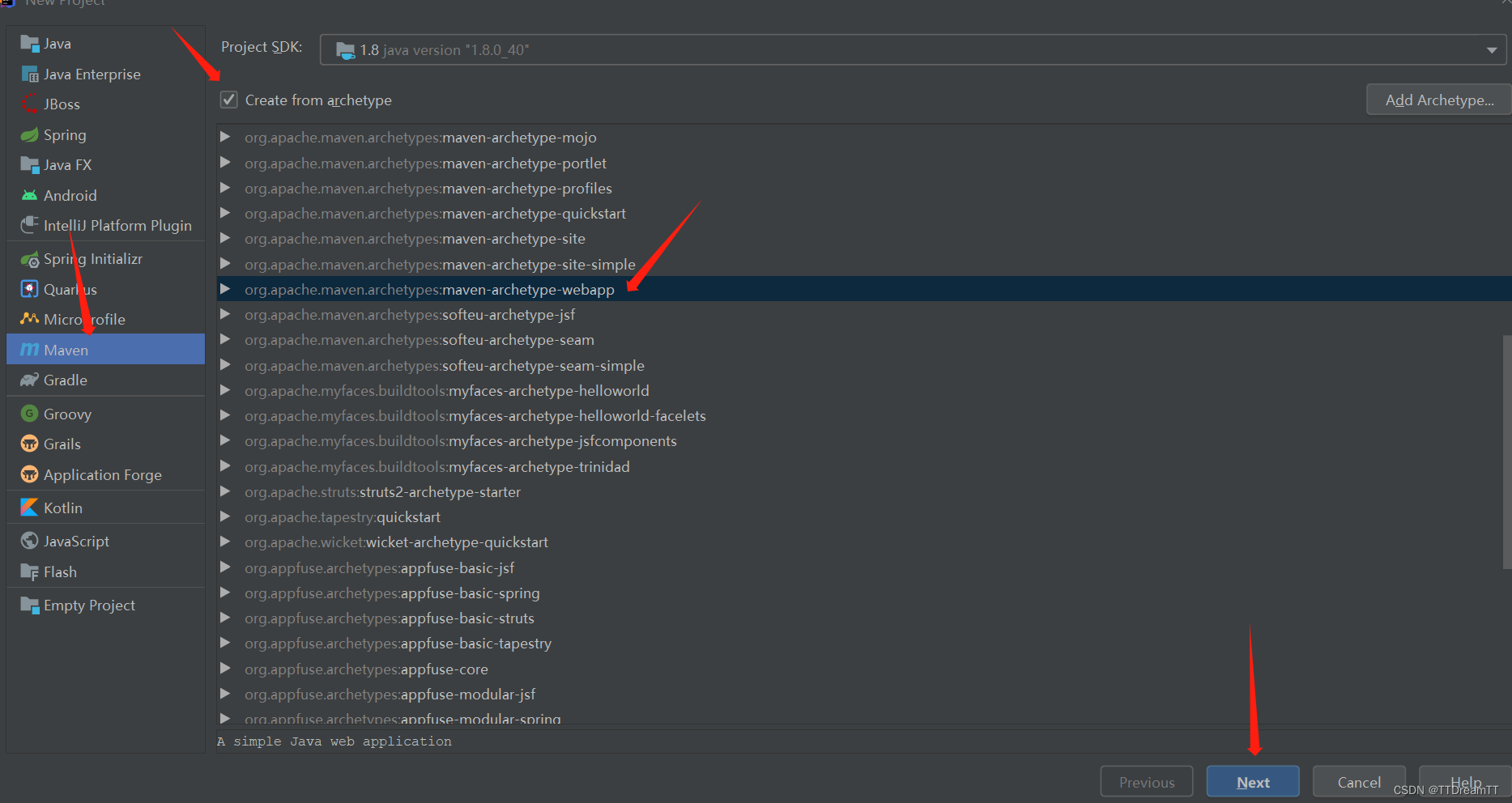
Task: Click the Java project type icon
Action: pyautogui.click(x=30, y=43)
